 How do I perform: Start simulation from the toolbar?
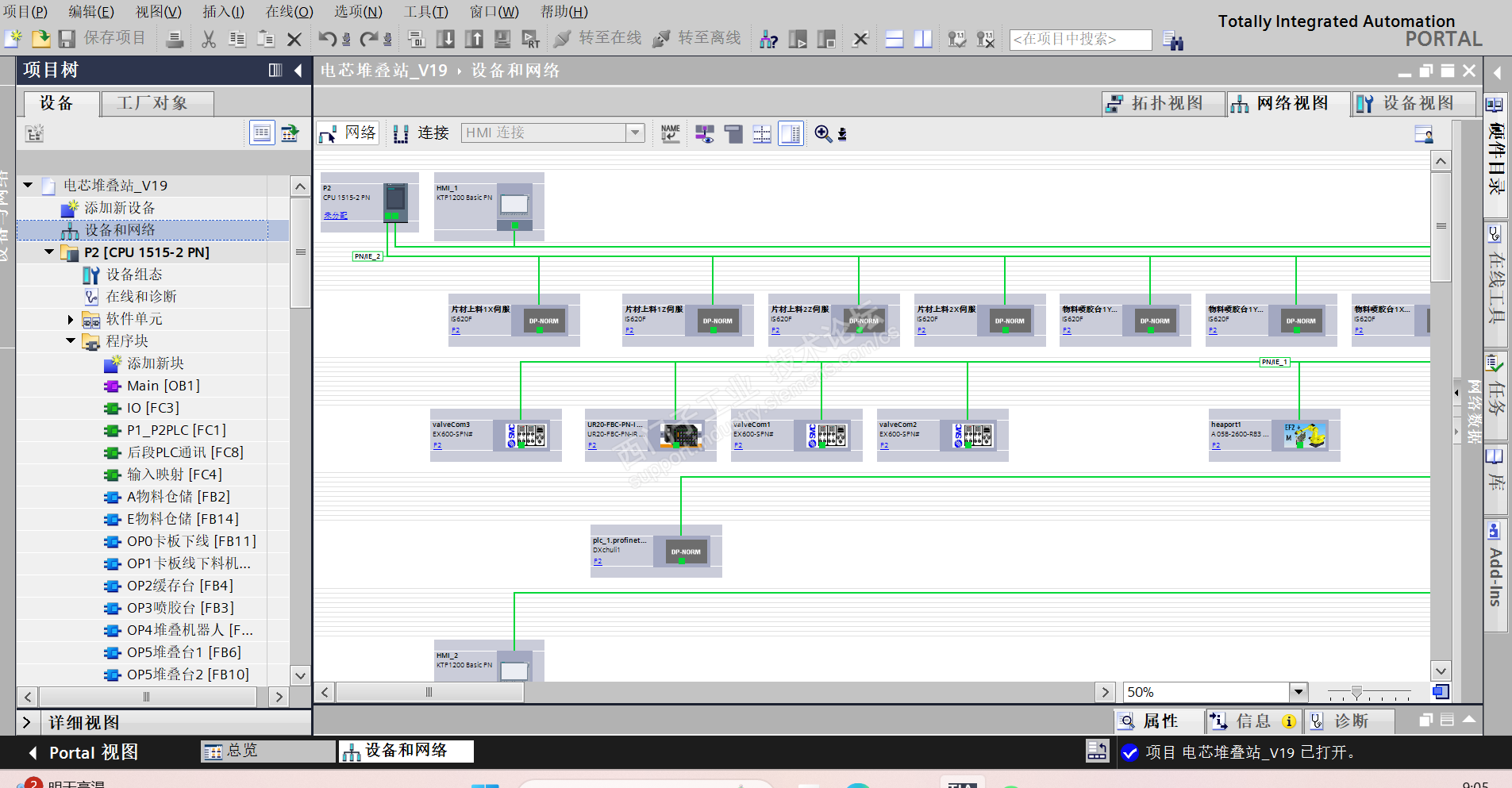tap(502, 39)
